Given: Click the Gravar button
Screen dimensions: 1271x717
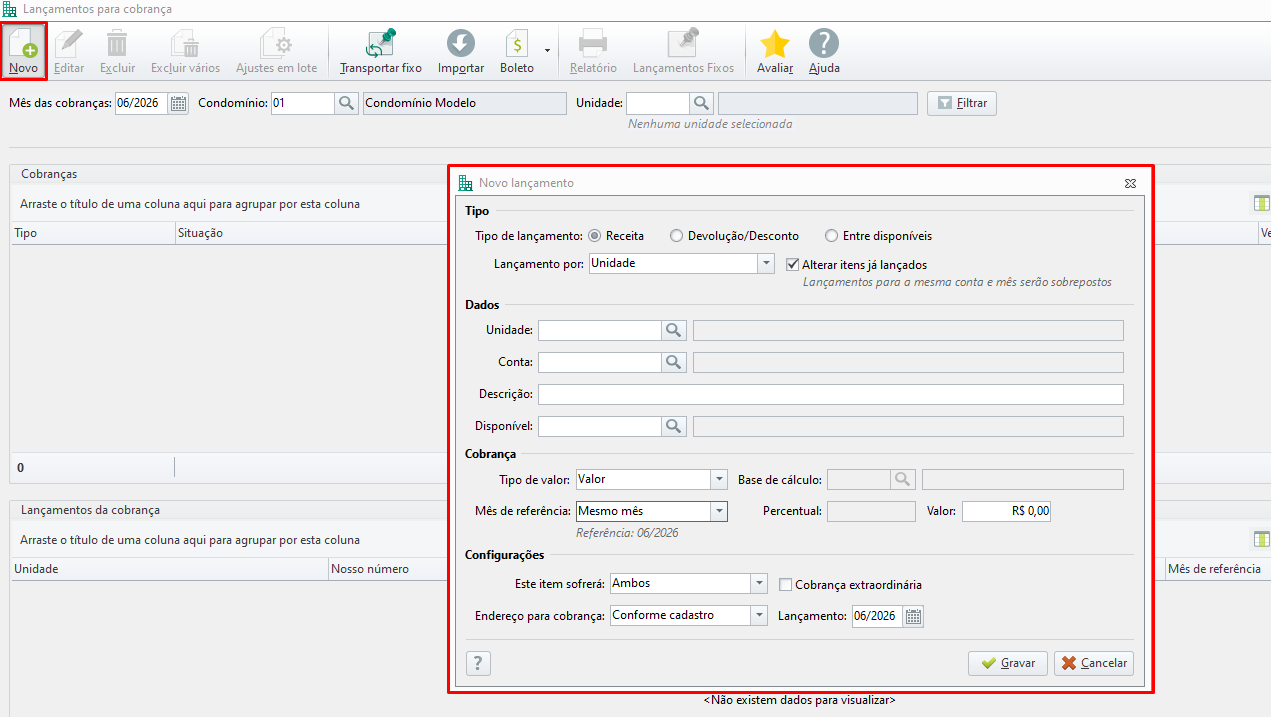Looking at the screenshot, I should point(1007,663).
